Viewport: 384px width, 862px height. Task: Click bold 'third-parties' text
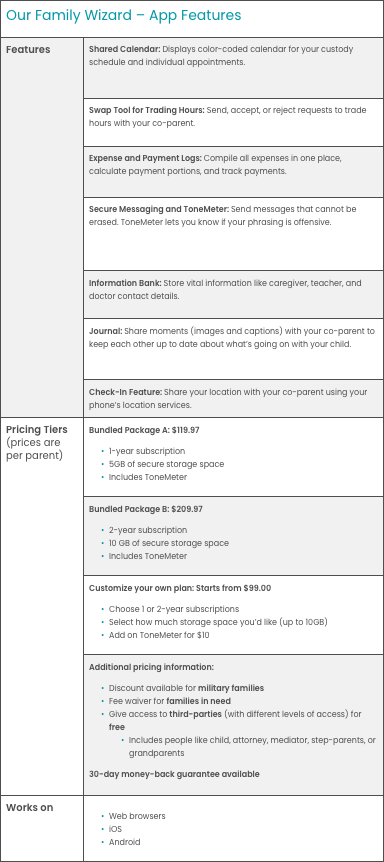tap(195, 715)
